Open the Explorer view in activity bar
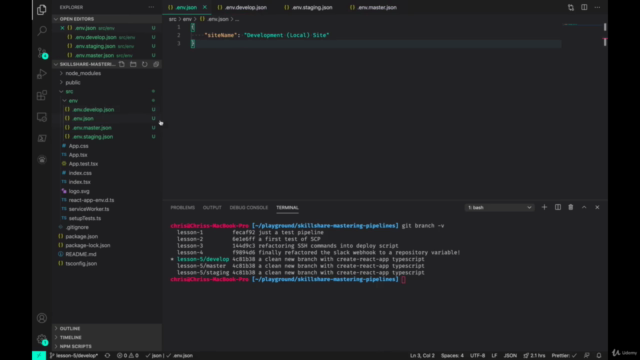The image size is (640, 360). click(42, 9)
